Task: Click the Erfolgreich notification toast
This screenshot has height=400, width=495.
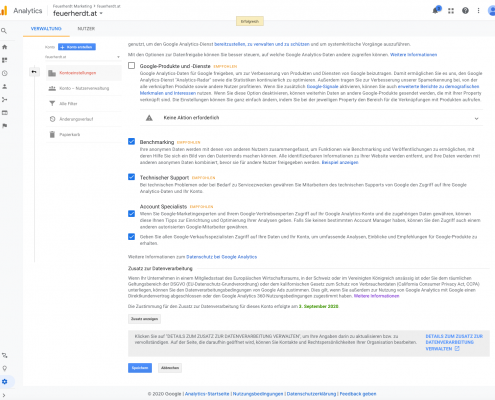Action: click(250, 21)
